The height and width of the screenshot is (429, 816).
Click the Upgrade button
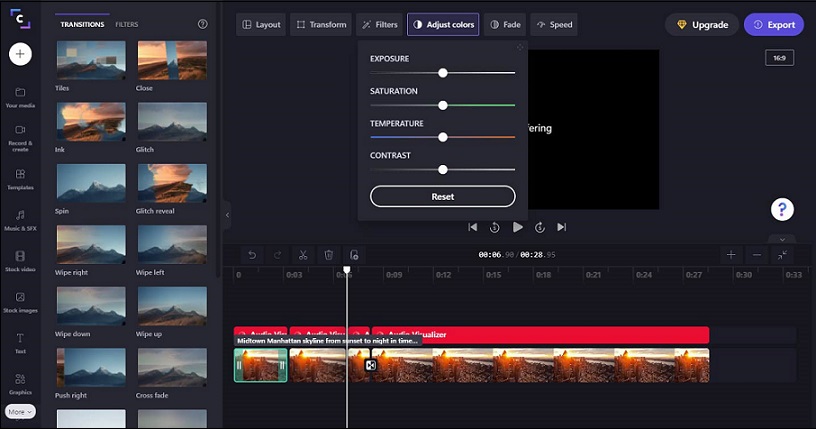[x=702, y=24]
